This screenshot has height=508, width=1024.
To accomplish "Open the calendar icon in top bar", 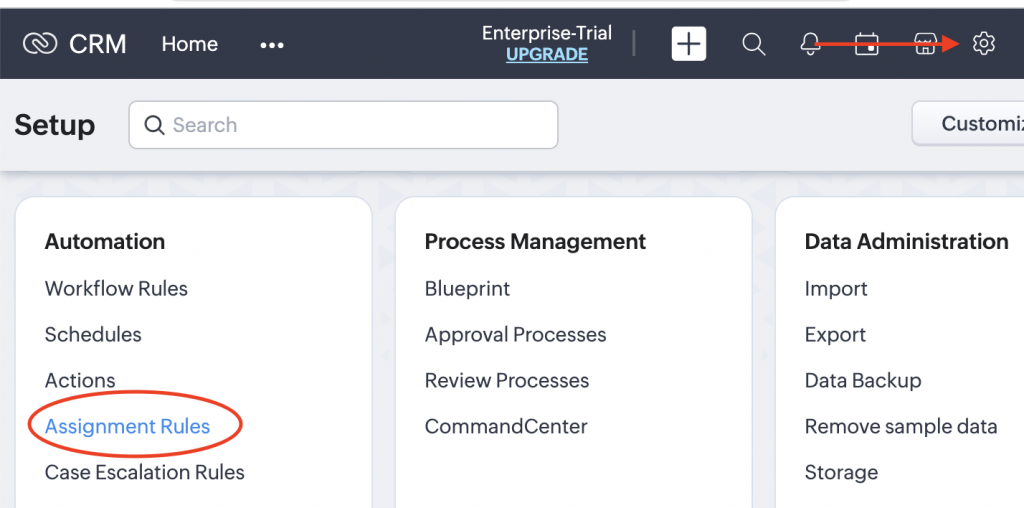I will 867,44.
